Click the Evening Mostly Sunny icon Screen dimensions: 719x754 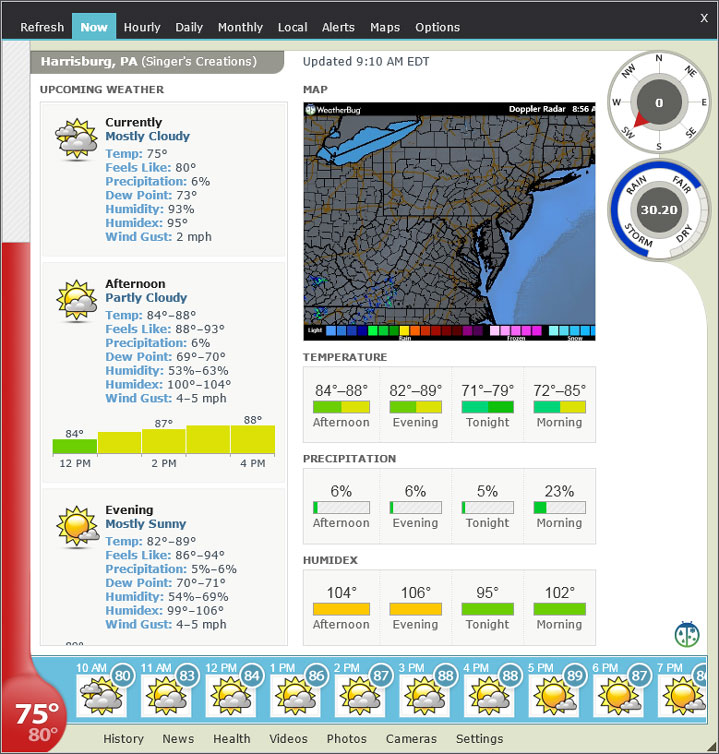click(77, 527)
